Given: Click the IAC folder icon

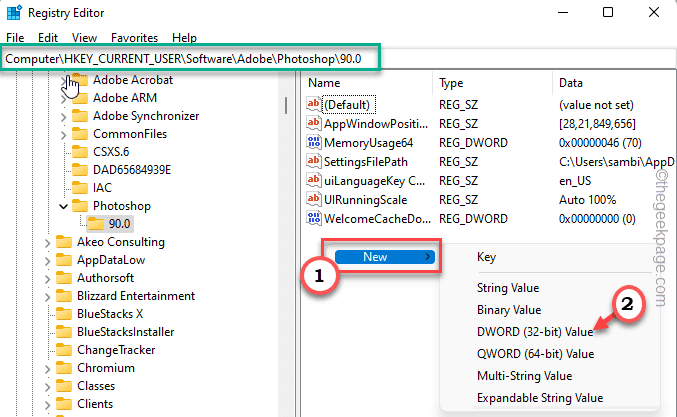Looking at the screenshot, I should [x=79, y=188].
